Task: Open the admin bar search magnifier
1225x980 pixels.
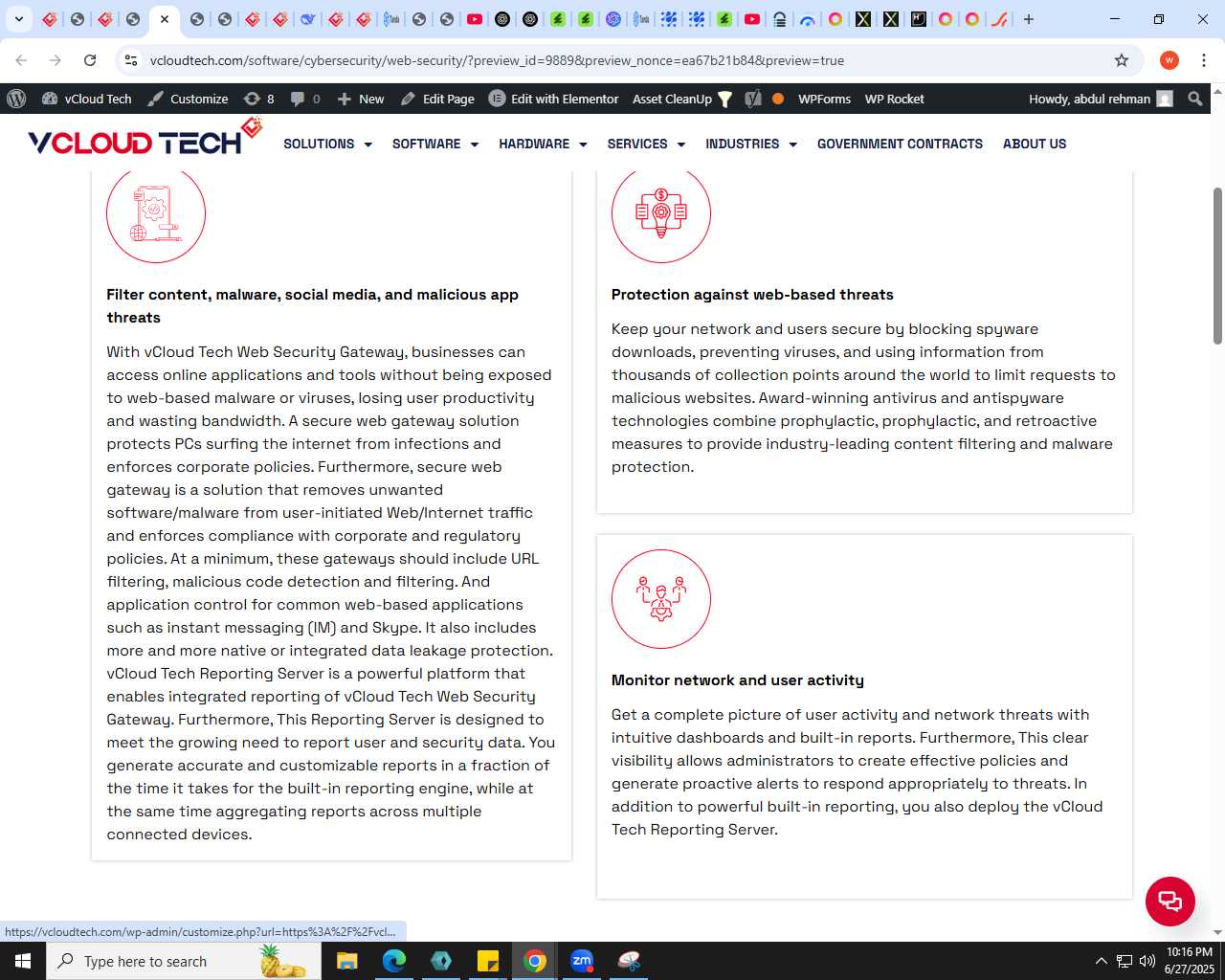Action: pos(1194,99)
